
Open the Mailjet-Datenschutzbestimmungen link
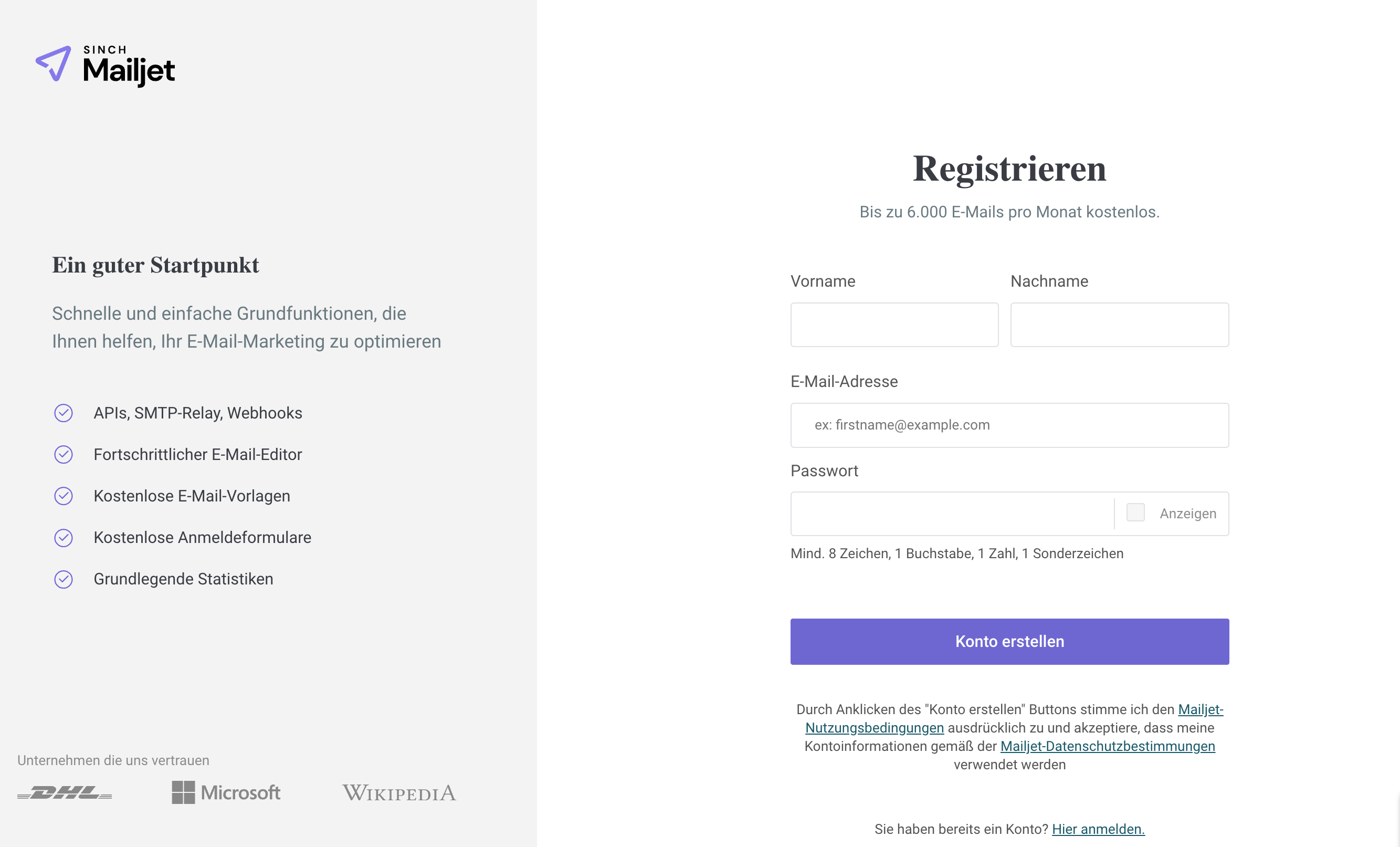[x=1108, y=746]
